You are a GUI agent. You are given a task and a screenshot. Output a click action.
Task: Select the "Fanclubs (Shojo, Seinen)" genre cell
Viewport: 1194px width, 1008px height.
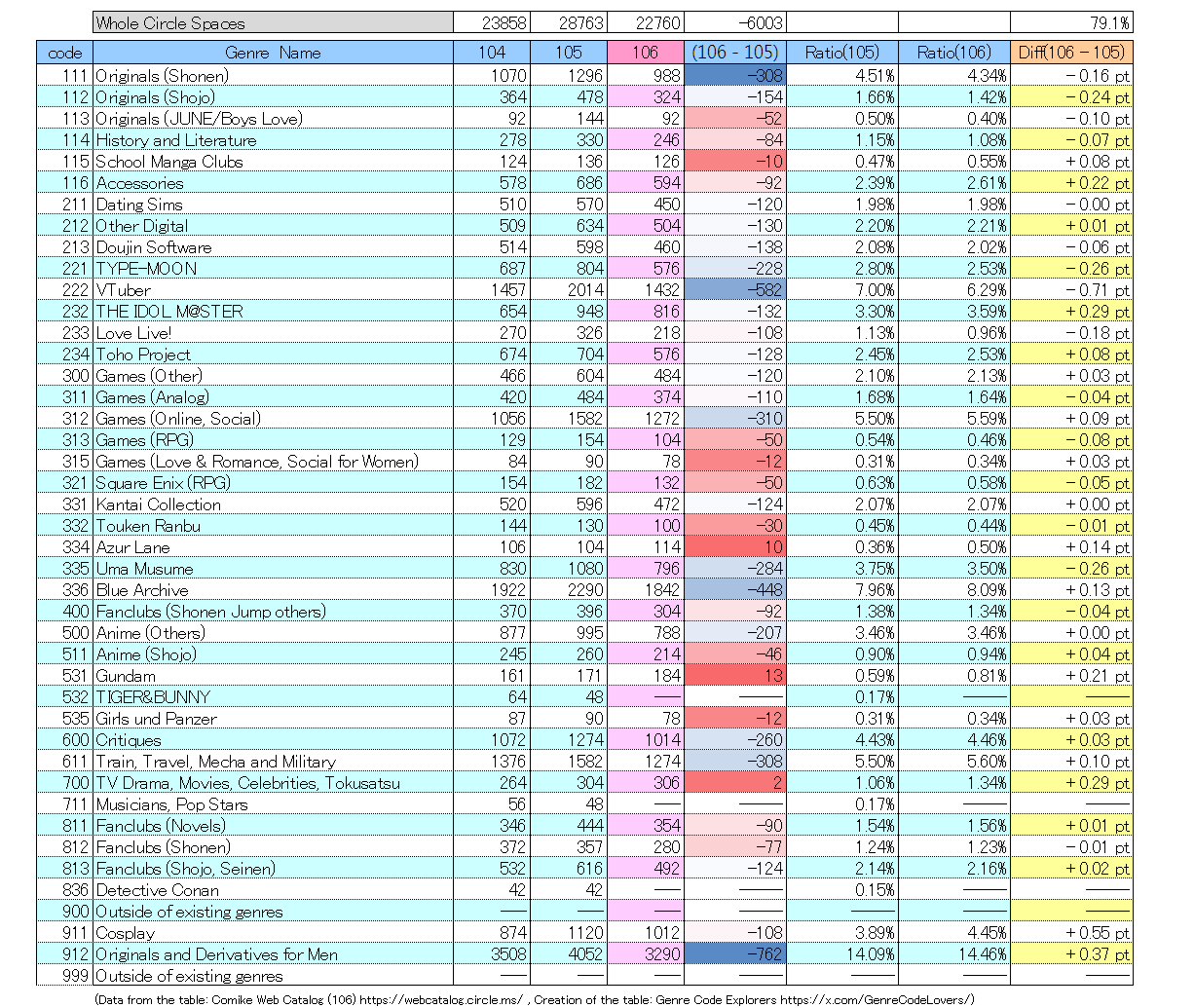pos(273,869)
